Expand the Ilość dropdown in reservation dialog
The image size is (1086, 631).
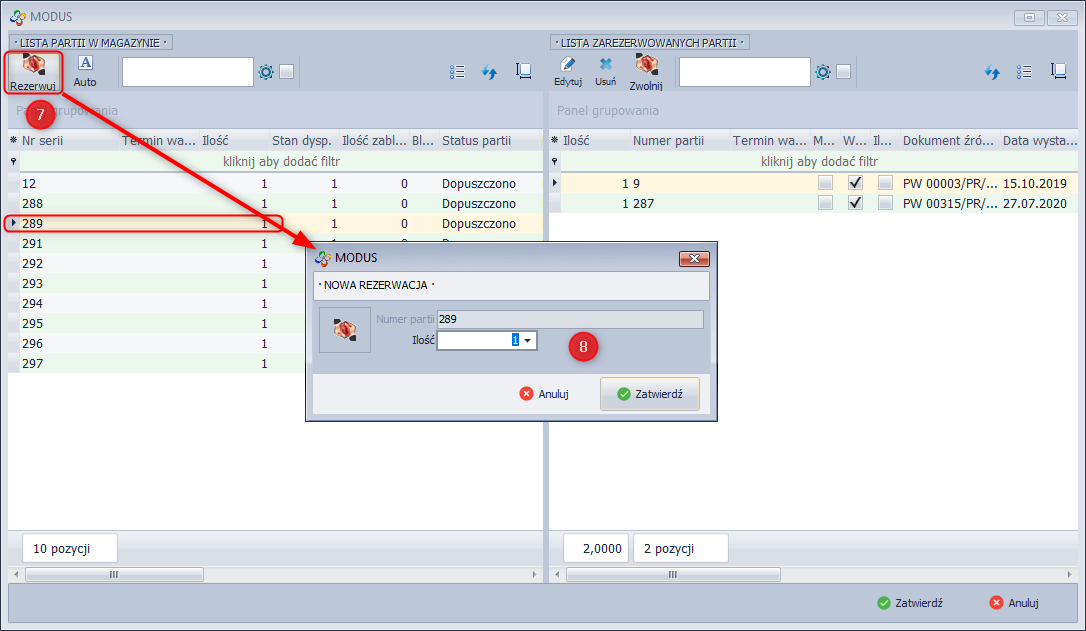(x=528, y=341)
